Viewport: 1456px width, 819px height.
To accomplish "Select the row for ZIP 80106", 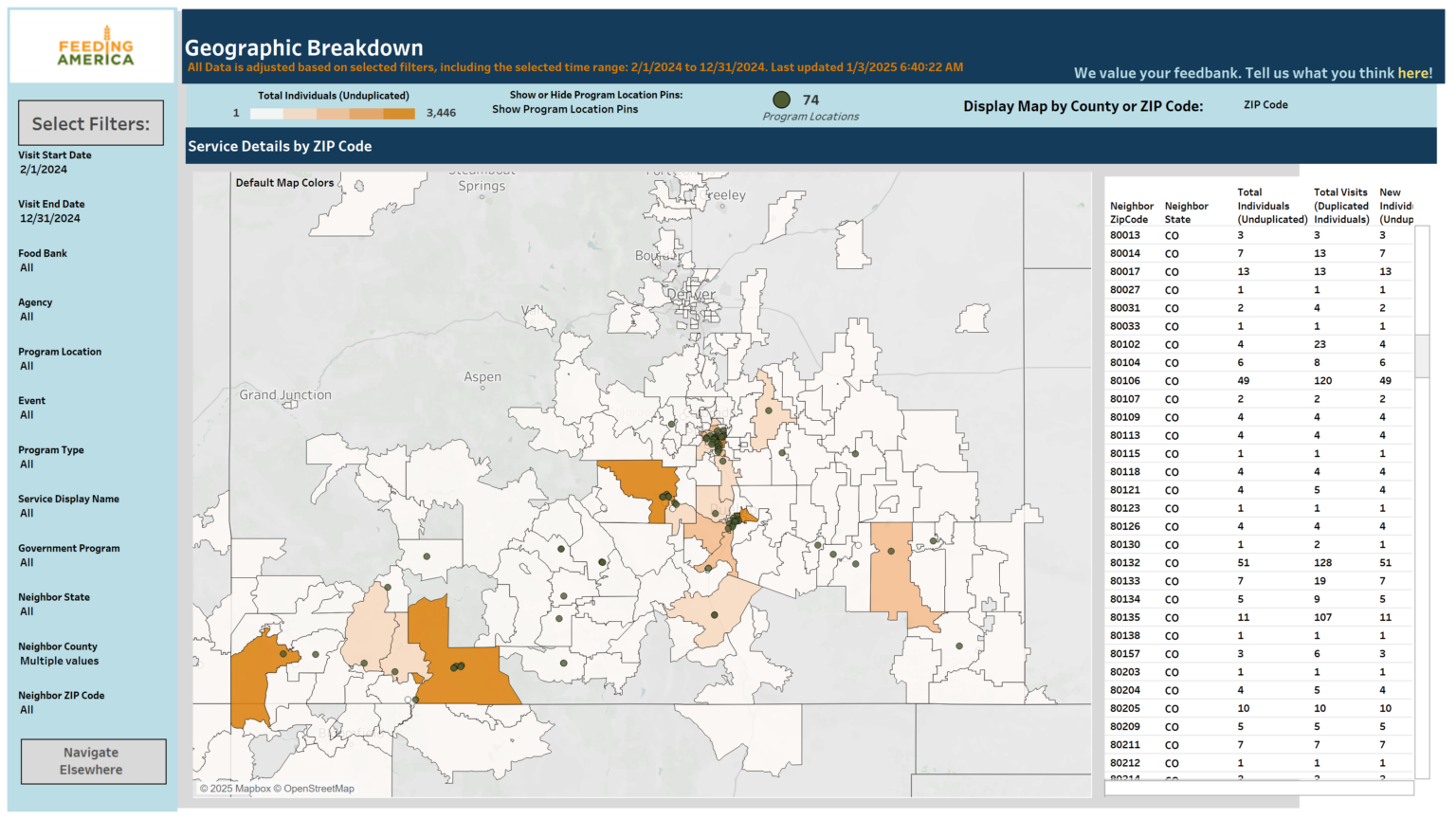I will [1232, 380].
